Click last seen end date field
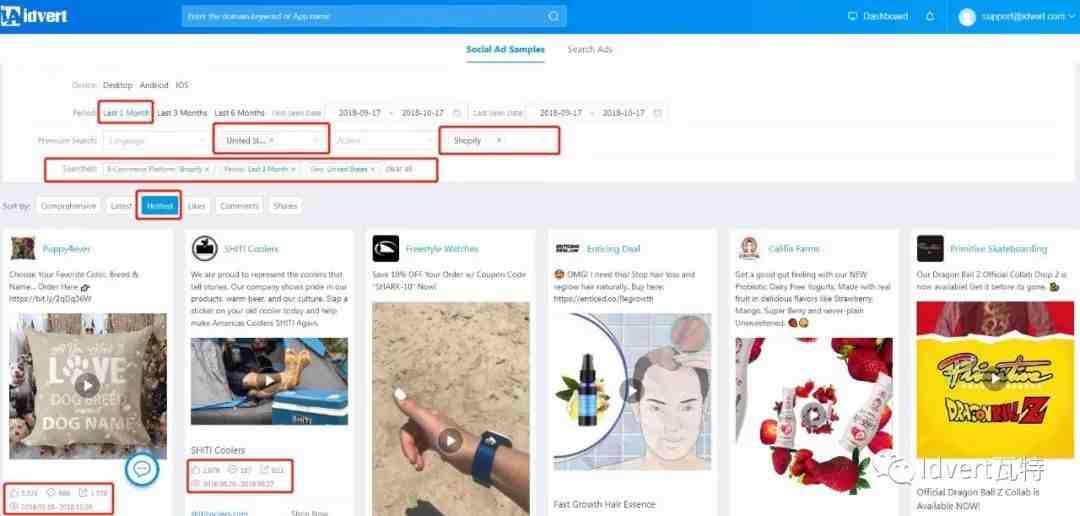 (623, 113)
